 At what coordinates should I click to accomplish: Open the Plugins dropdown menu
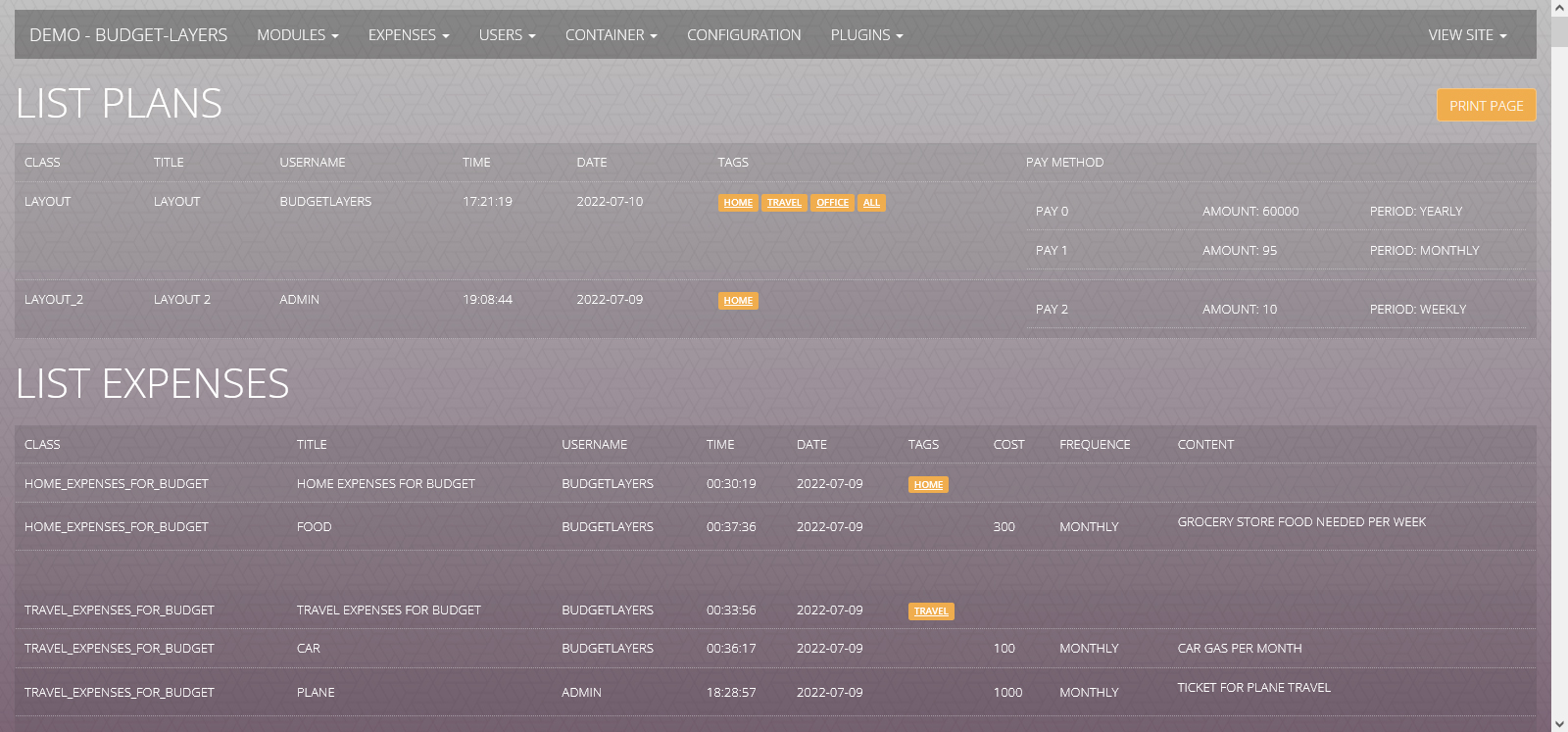pos(866,35)
